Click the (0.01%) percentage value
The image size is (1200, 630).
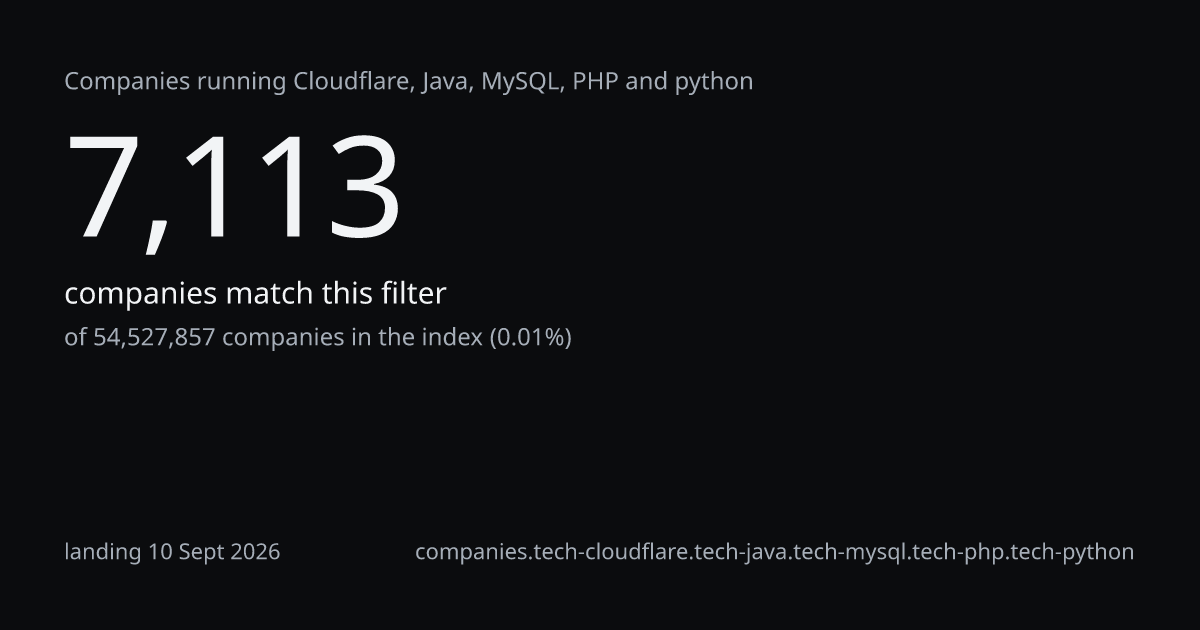(x=530, y=338)
